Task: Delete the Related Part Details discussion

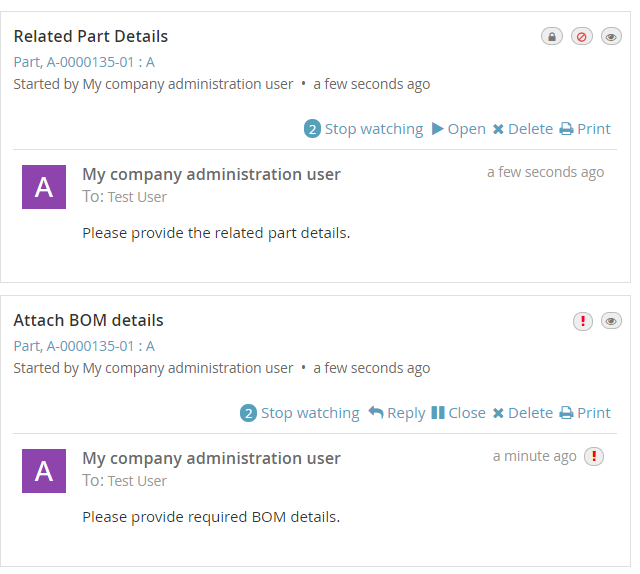Action: pyautogui.click(x=522, y=129)
